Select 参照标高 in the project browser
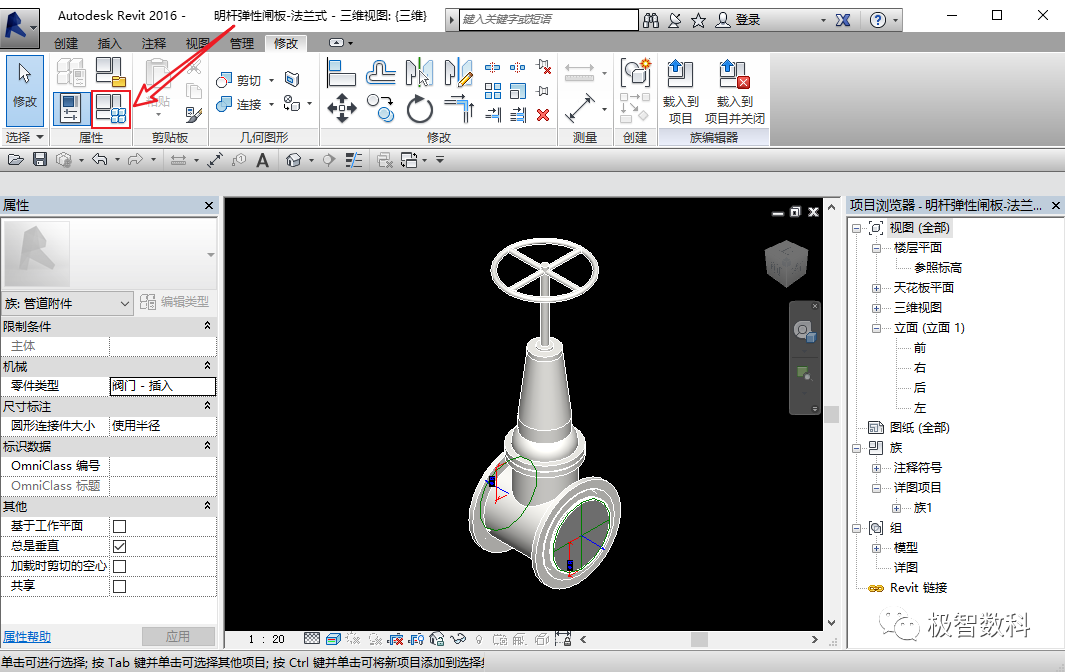1065x672 pixels. click(x=937, y=268)
